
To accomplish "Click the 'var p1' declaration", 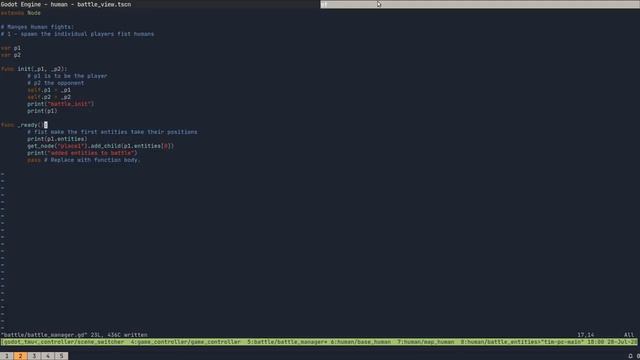I will coord(11,48).
